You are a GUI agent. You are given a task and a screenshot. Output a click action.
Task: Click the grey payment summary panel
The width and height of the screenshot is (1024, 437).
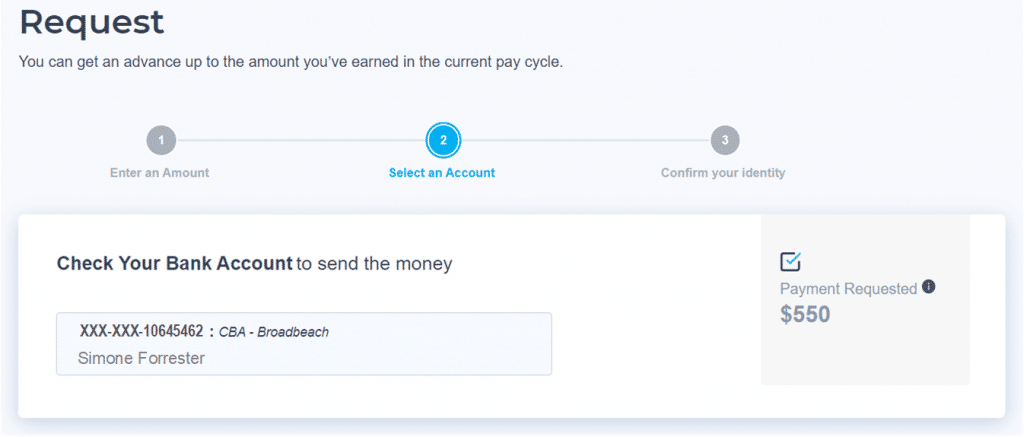point(865,300)
